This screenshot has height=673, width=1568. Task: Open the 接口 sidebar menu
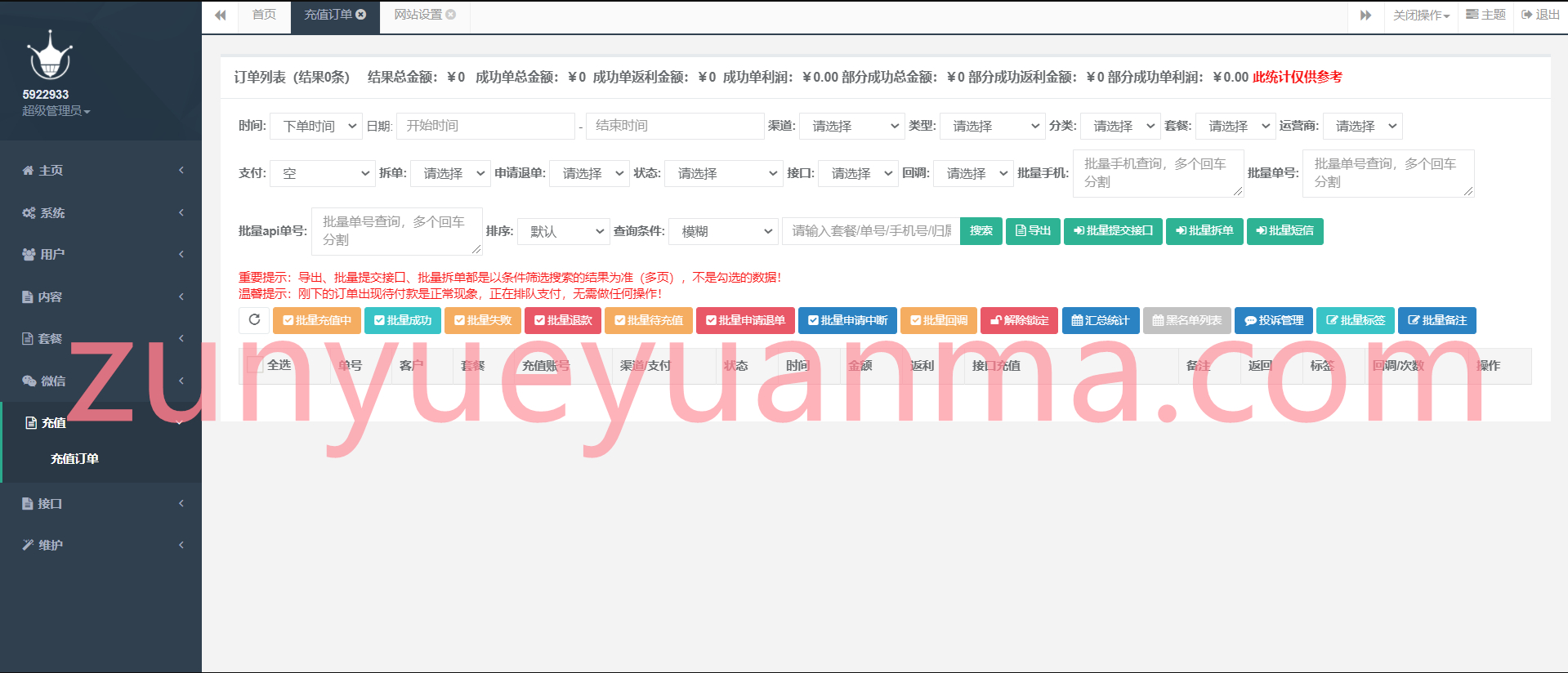(101, 504)
